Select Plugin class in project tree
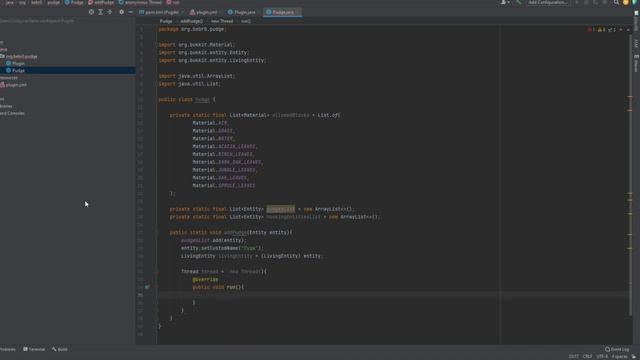Screen dimensions: 640x360 [15, 64]
